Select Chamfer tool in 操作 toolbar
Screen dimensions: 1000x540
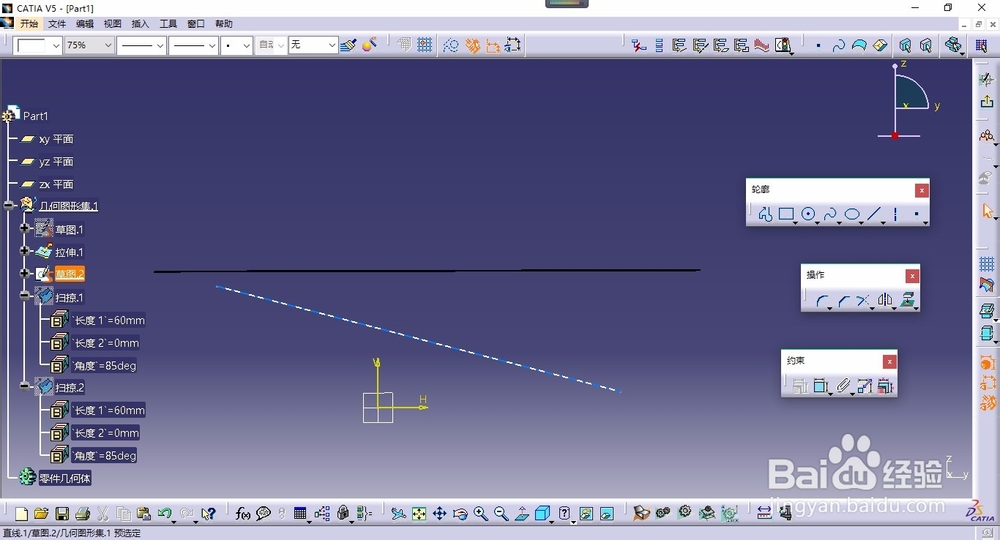click(843, 300)
